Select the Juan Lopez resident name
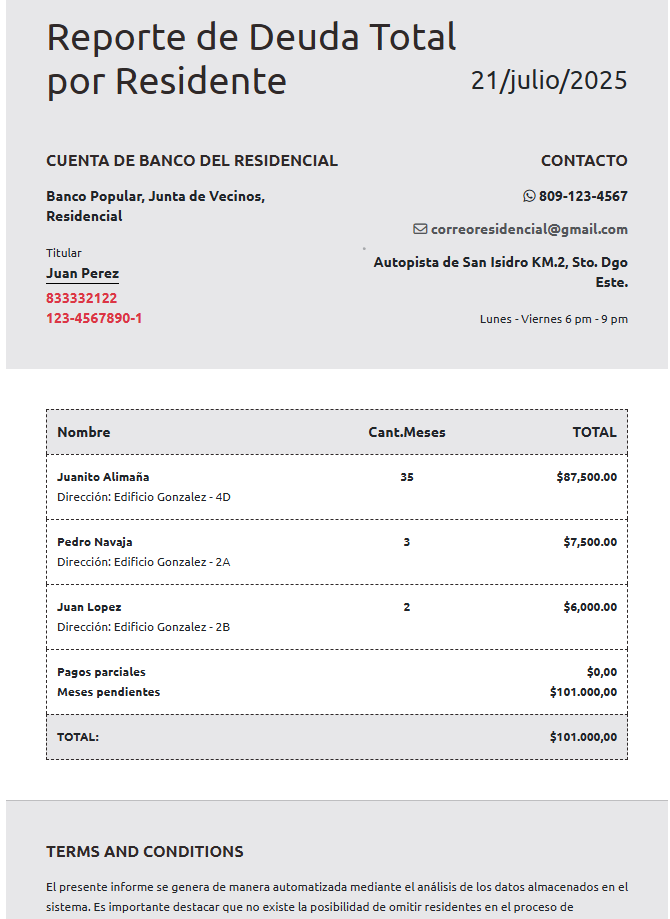 point(89,607)
